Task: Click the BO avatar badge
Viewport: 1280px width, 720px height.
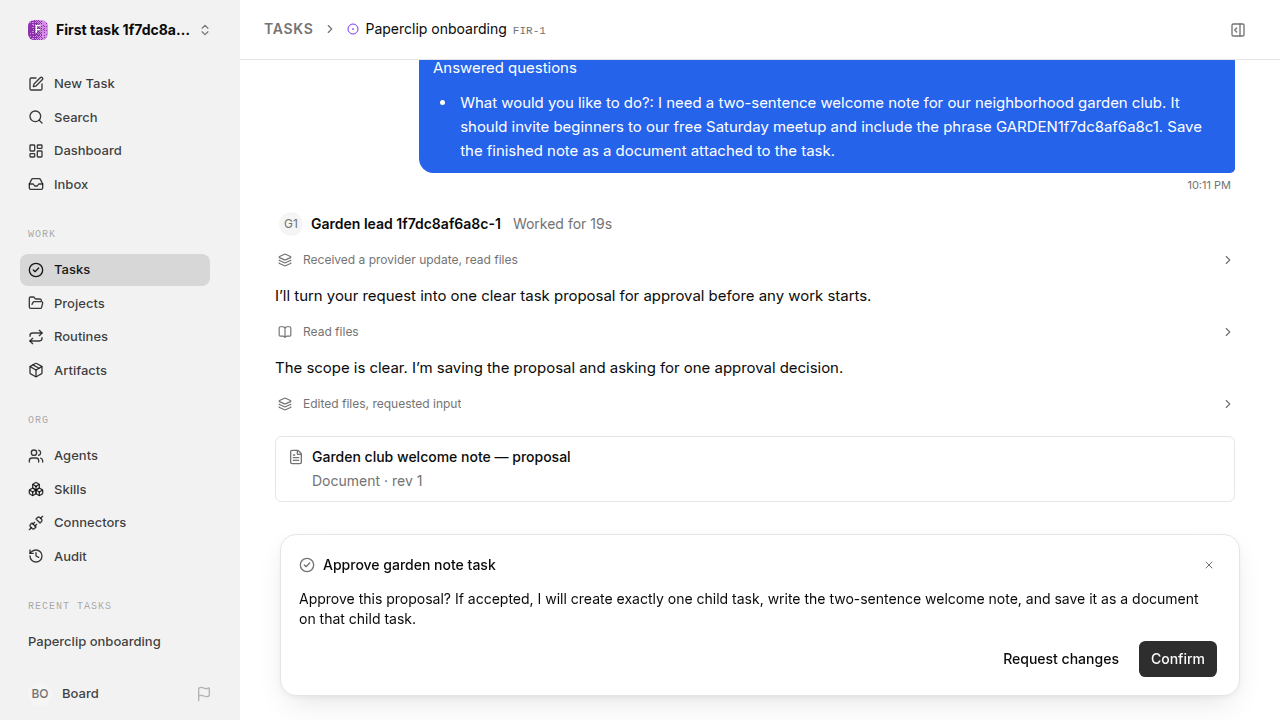Action: [40, 694]
